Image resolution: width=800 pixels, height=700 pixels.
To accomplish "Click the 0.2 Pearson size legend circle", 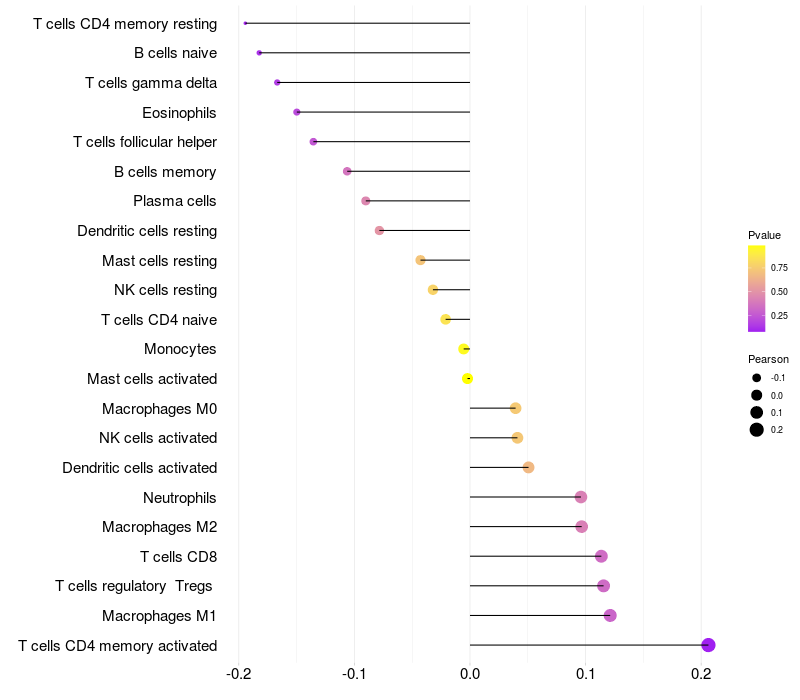I will pos(757,430).
